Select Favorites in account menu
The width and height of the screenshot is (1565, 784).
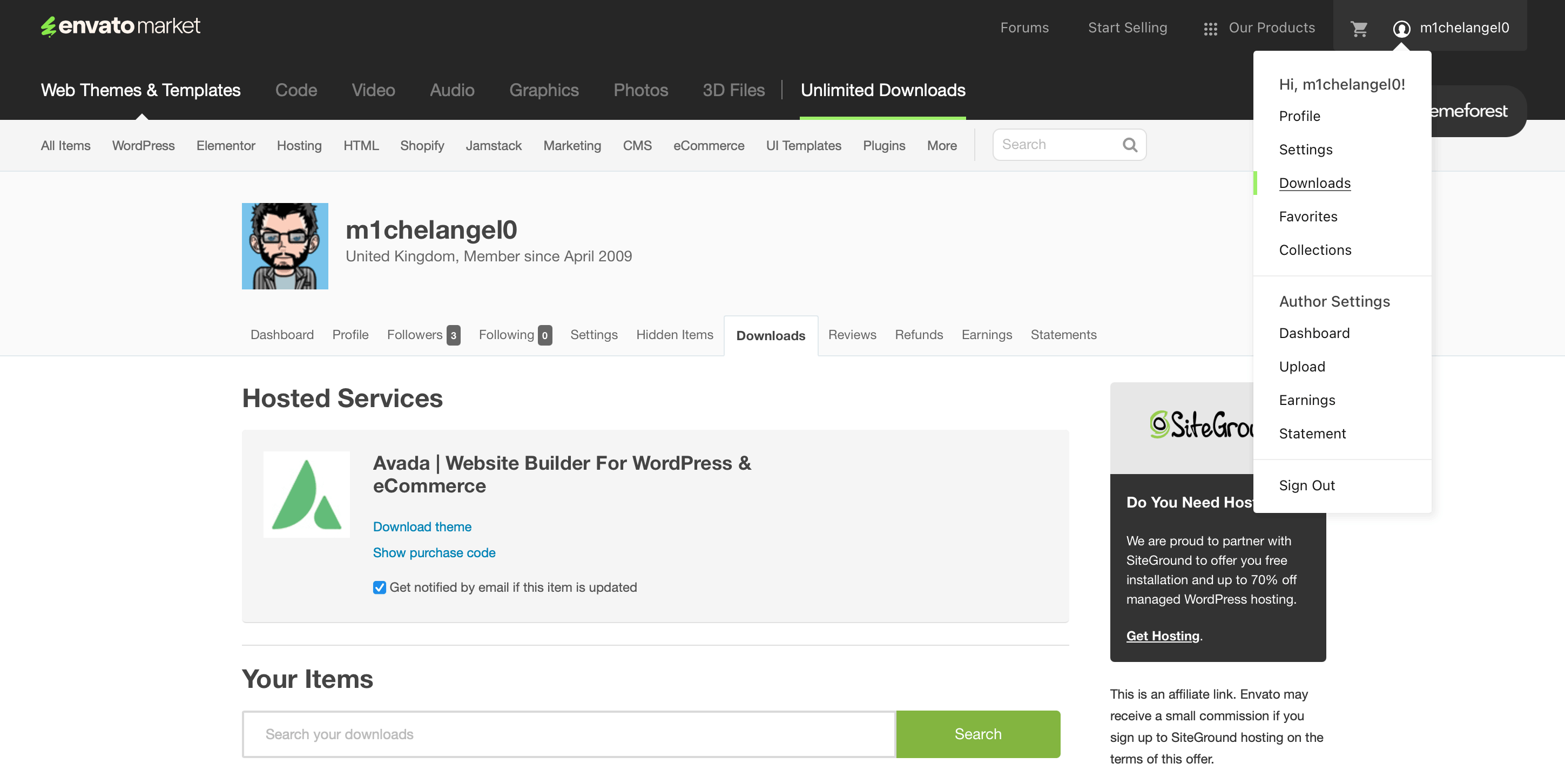(1308, 216)
